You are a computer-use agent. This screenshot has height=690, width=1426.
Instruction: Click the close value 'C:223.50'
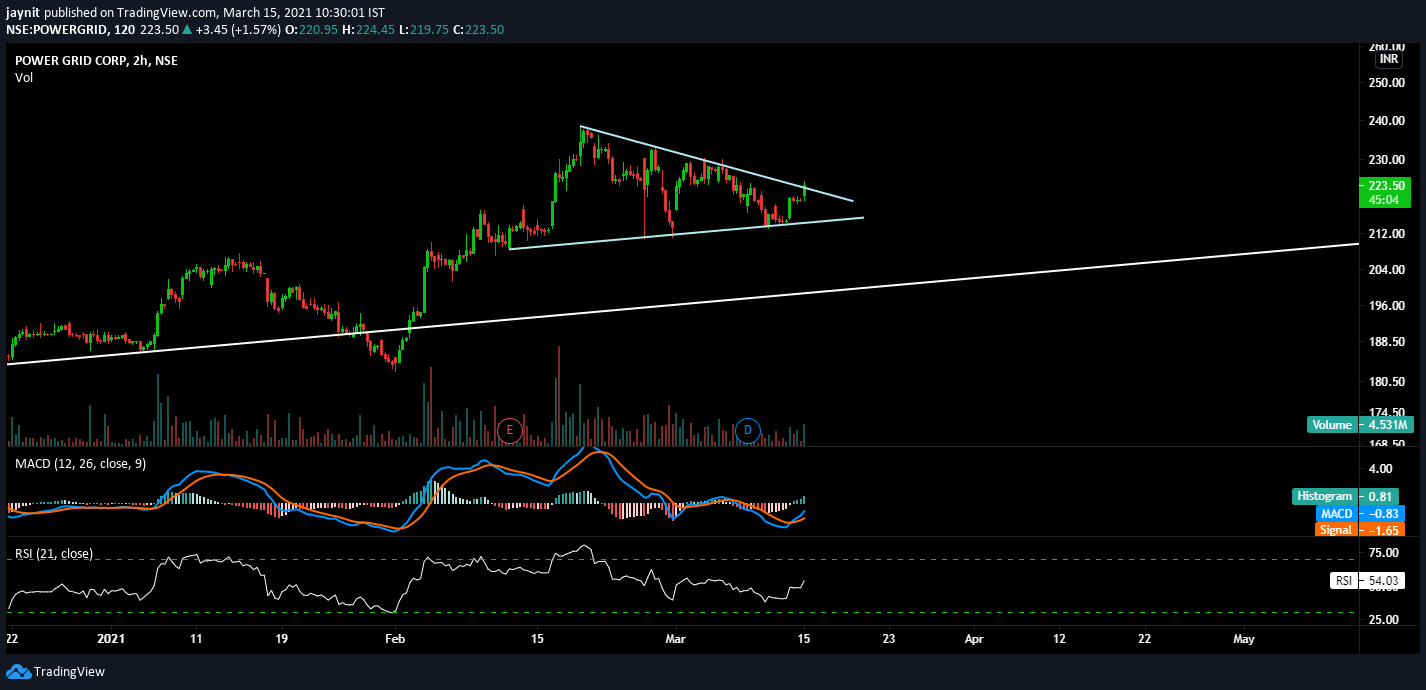coord(478,30)
